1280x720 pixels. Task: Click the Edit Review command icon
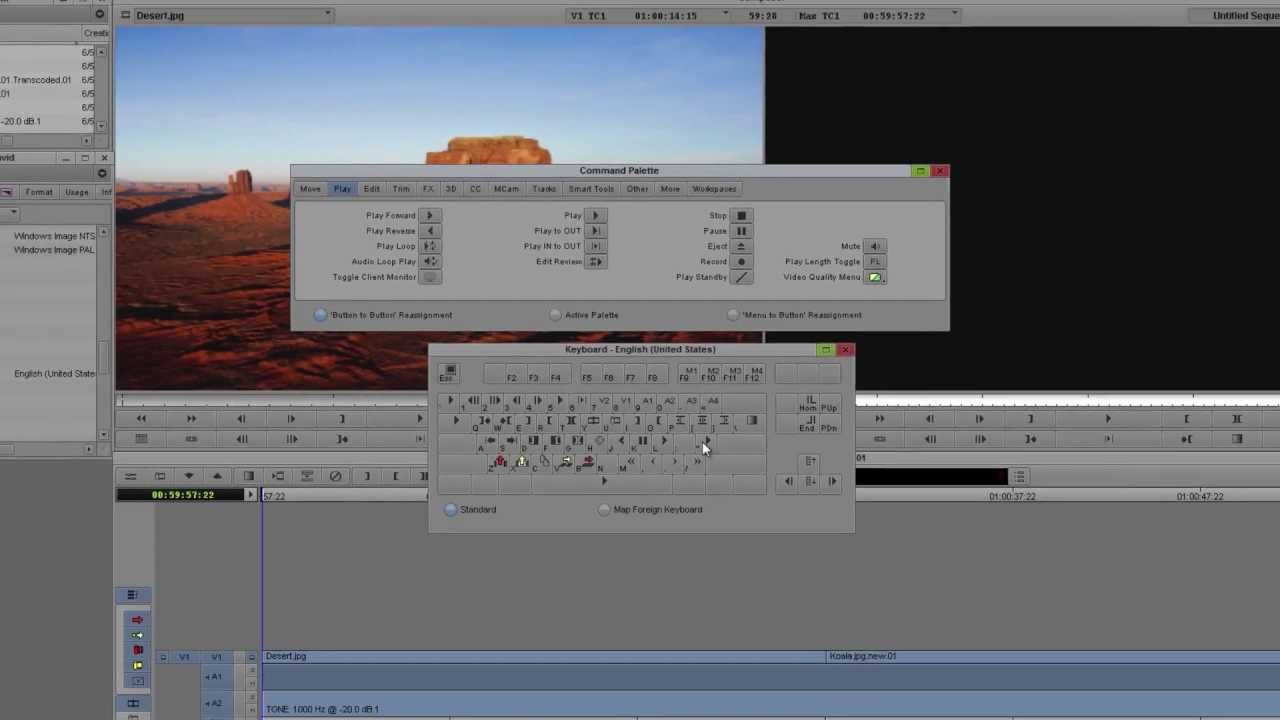coord(595,262)
